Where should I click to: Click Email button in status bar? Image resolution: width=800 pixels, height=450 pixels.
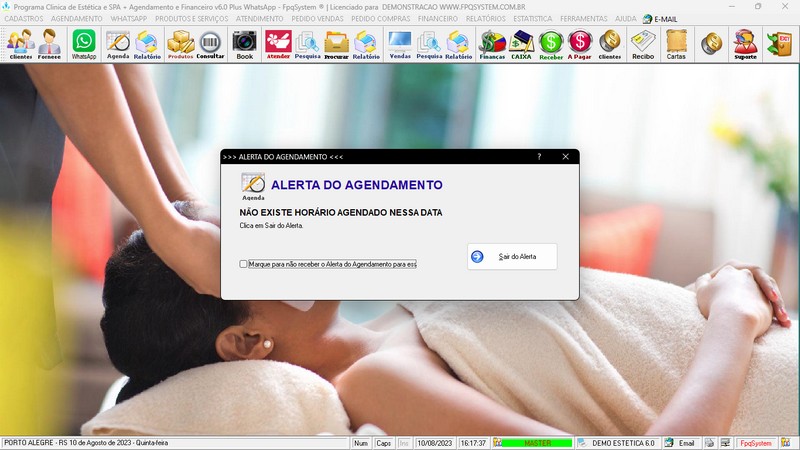tap(681, 443)
